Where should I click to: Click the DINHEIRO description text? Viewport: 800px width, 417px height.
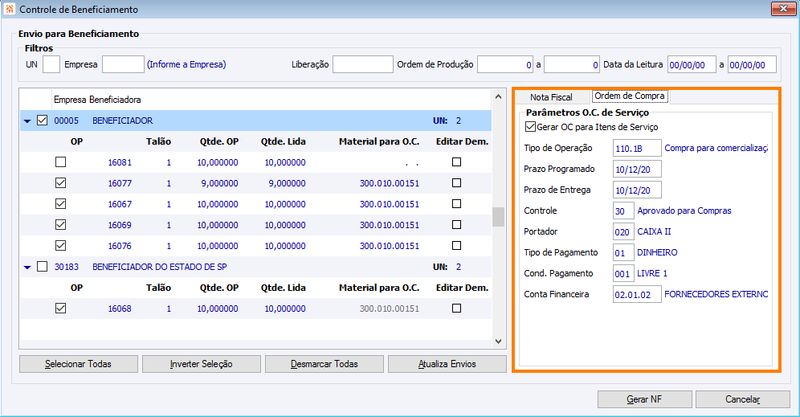[x=657, y=253]
